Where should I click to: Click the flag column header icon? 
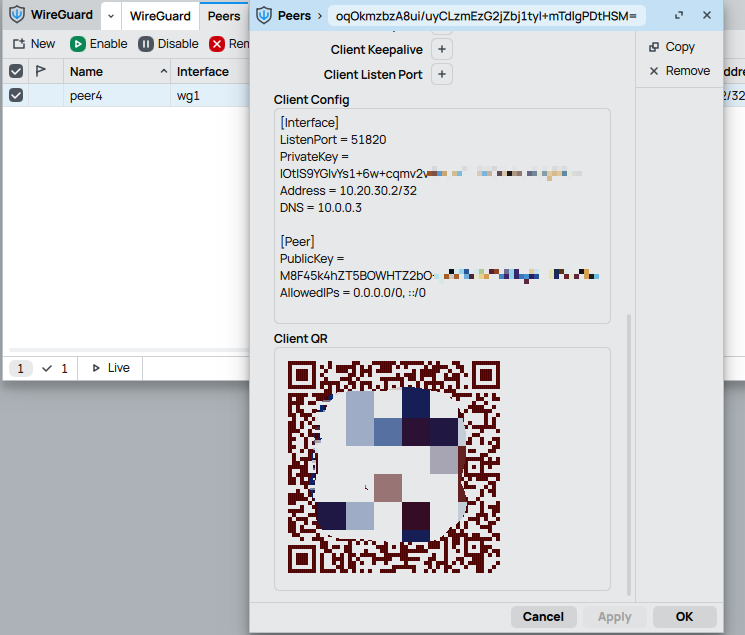click(x=40, y=71)
